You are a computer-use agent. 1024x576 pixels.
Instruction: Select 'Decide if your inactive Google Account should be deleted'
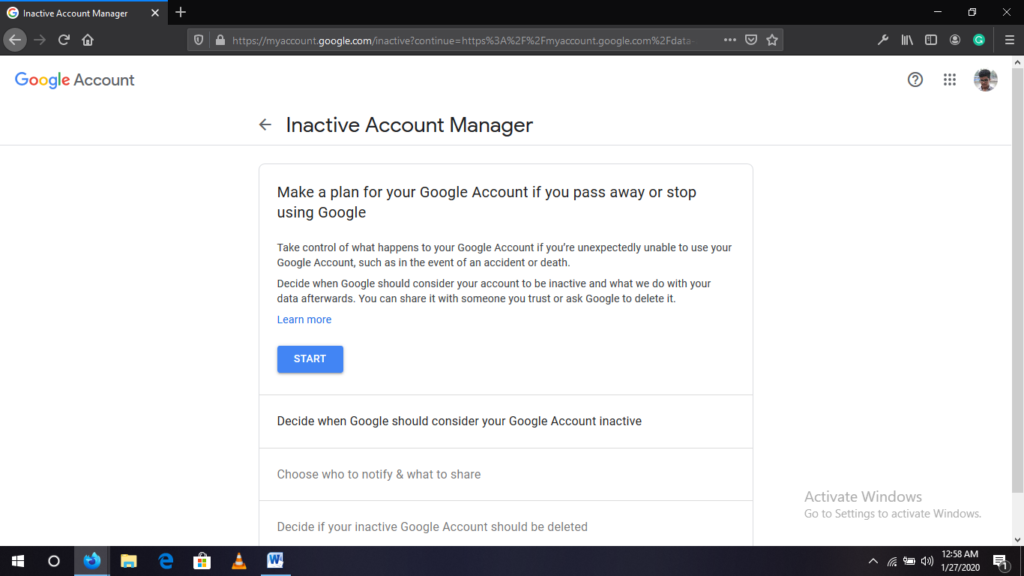click(505, 524)
